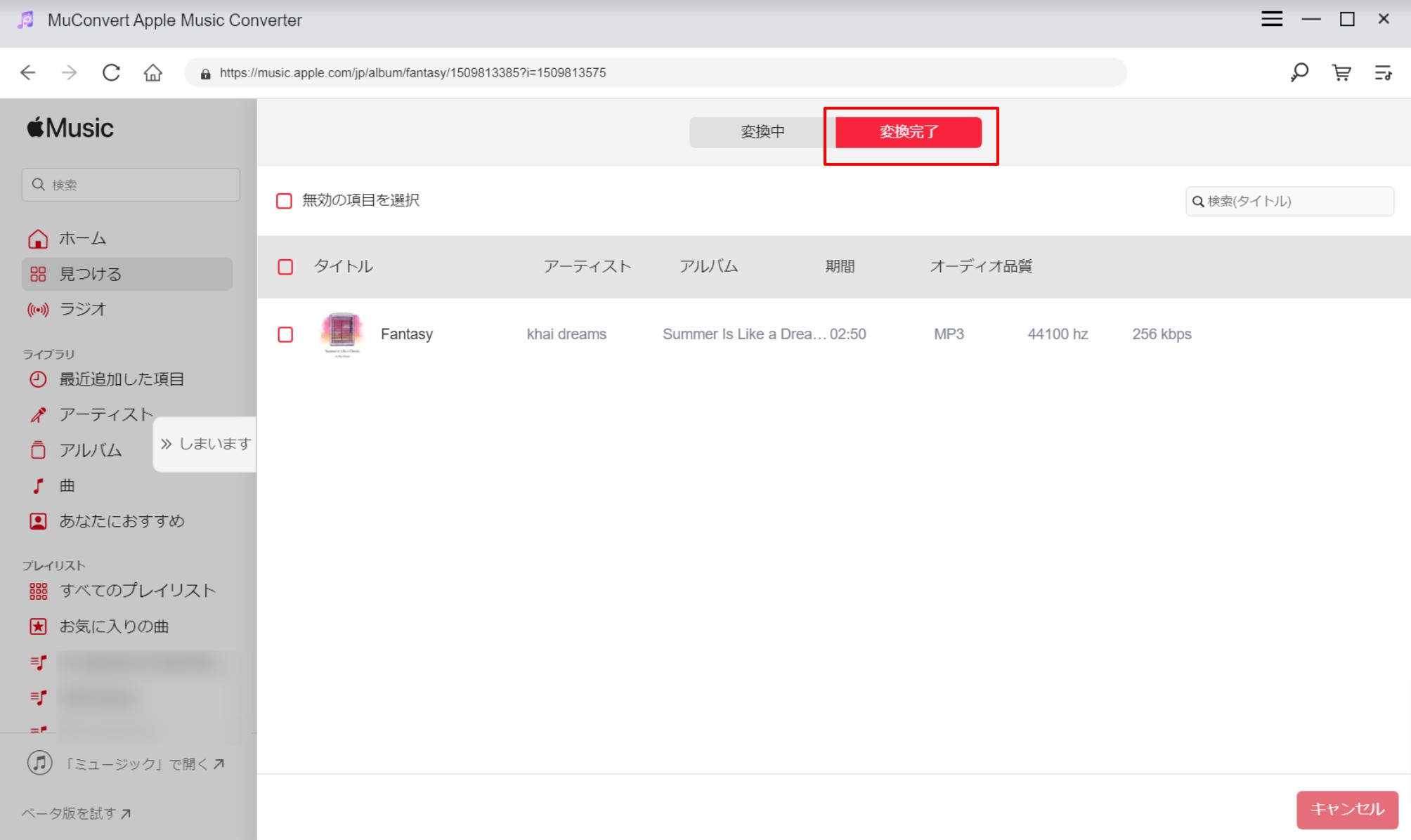Open the key registration icon

click(x=1299, y=72)
